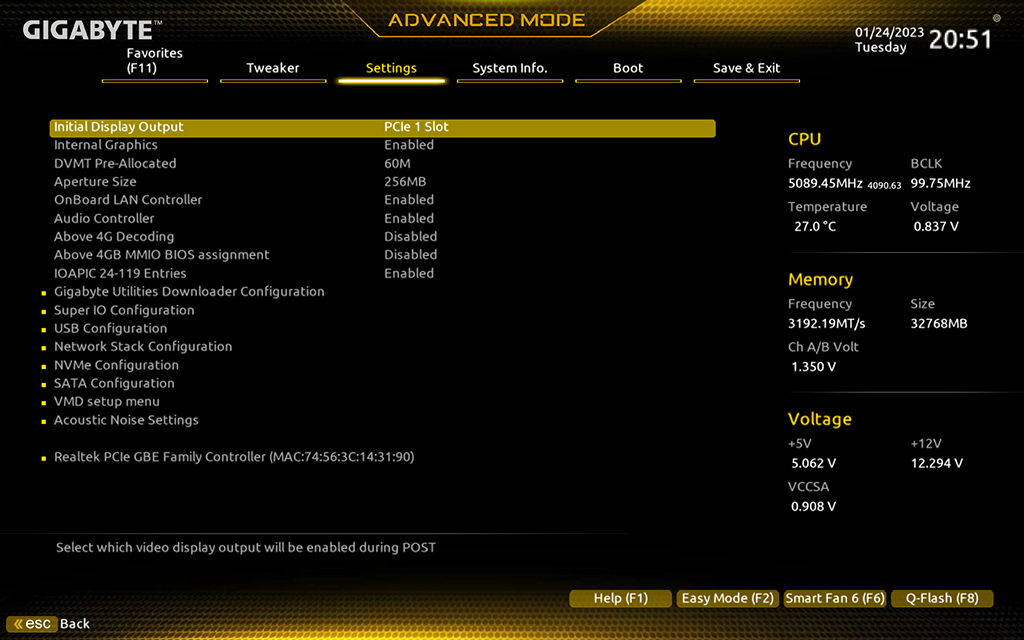Open Network Stack Configuration submenu
This screenshot has width=1024, height=640.
point(143,347)
